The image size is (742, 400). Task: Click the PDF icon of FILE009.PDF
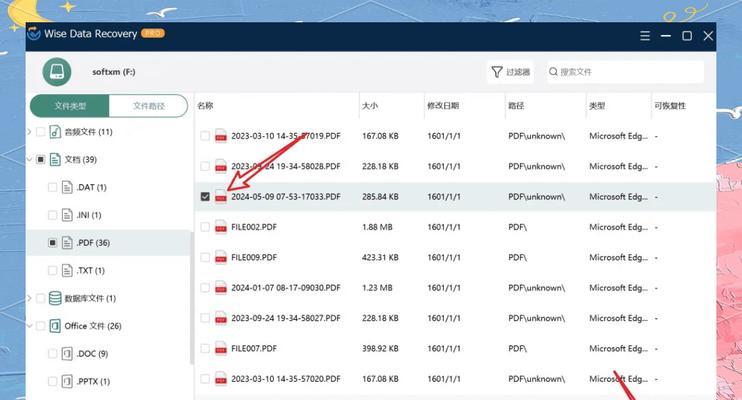tap(221, 258)
